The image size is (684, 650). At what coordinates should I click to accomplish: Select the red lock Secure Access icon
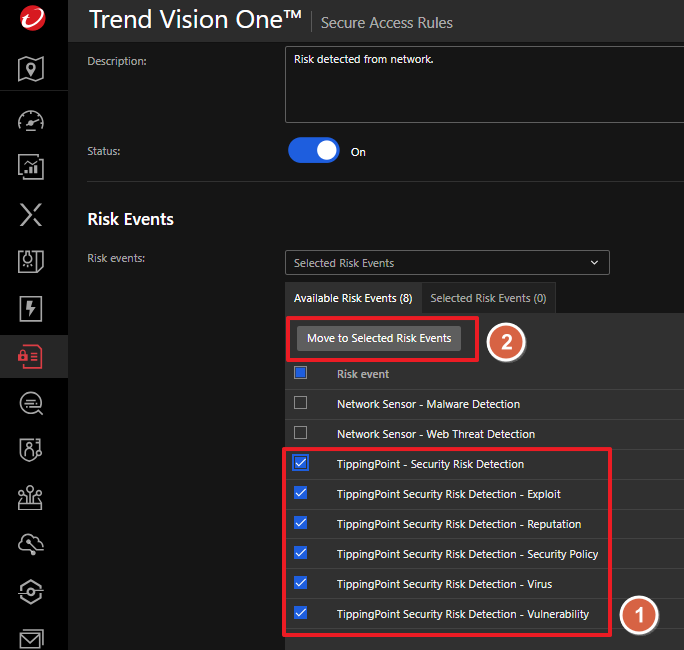coord(32,357)
